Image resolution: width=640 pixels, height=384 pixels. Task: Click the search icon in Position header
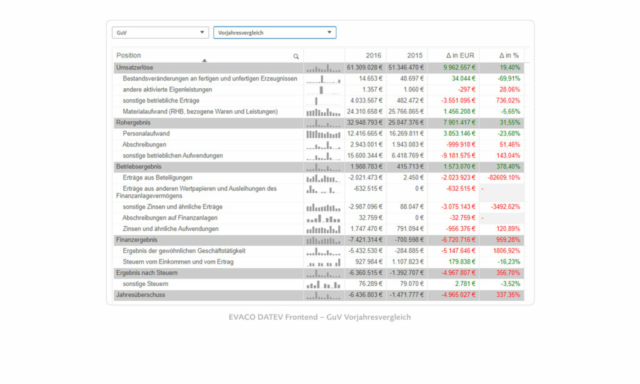point(296,56)
